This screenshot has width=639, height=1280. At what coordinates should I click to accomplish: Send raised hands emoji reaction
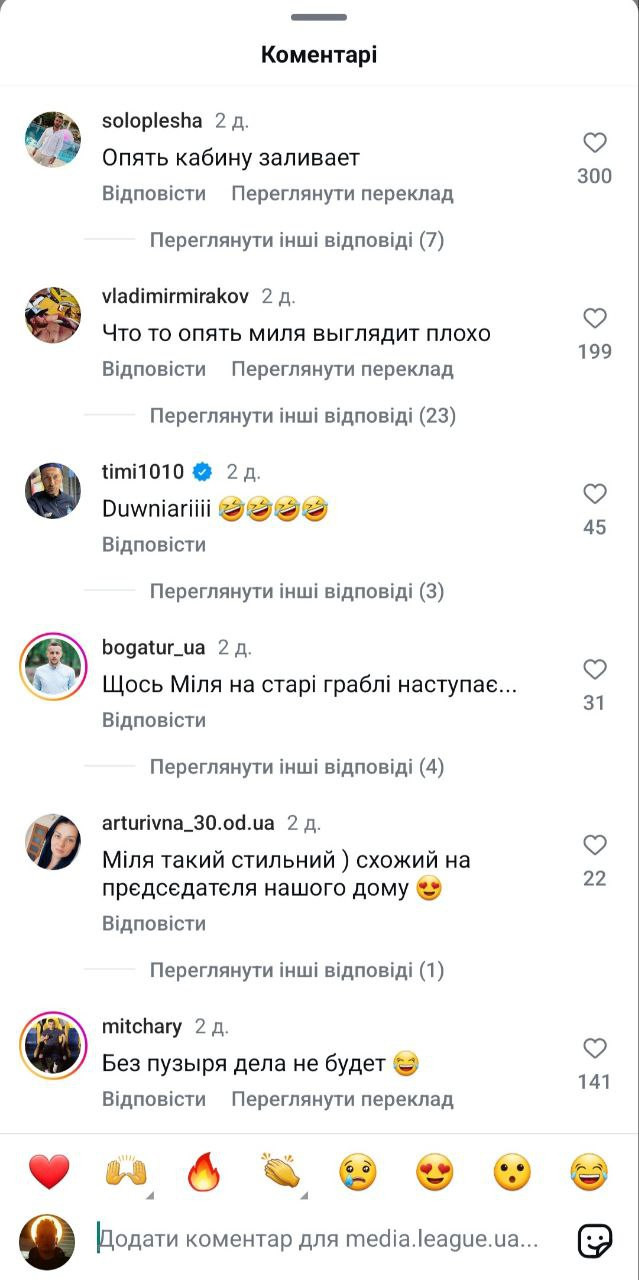tap(126, 1171)
